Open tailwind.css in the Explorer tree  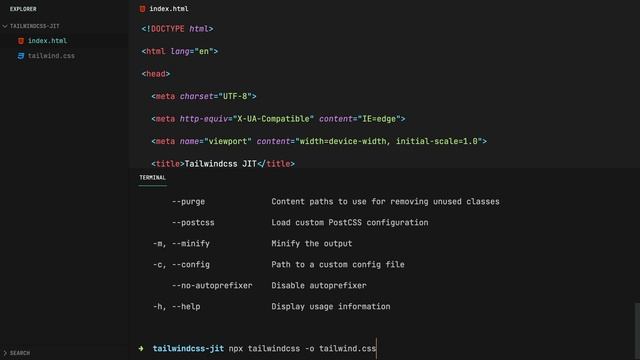coord(51,56)
